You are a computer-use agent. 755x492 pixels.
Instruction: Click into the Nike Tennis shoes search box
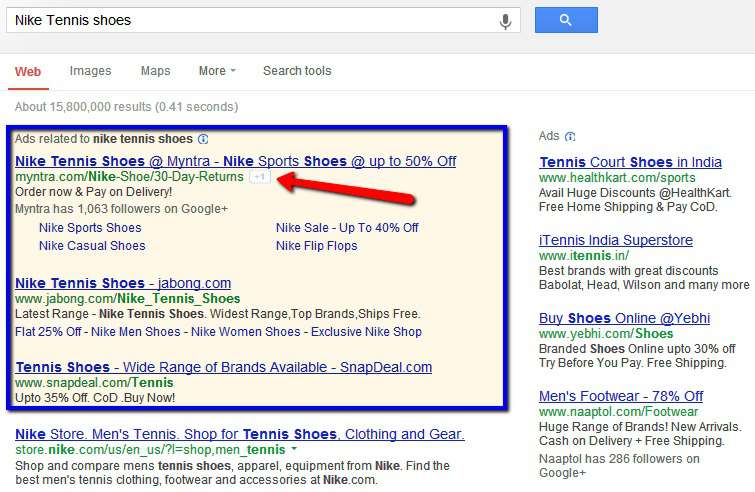click(250, 20)
